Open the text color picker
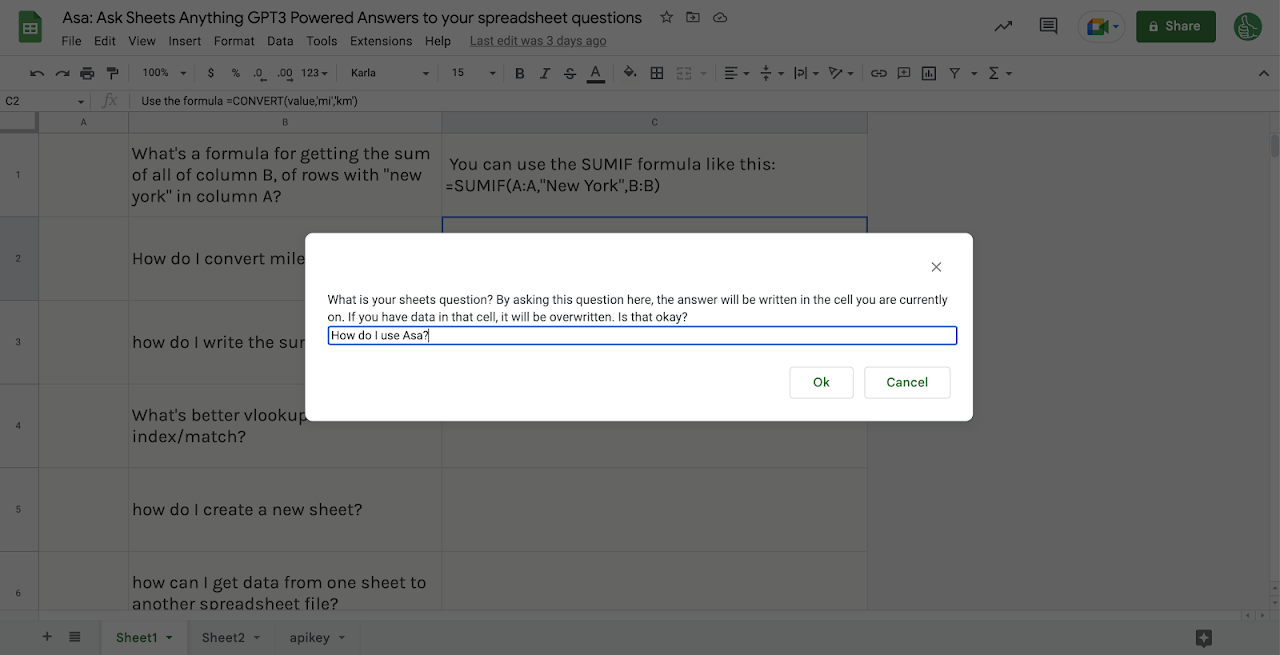1280x655 pixels. coord(595,73)
